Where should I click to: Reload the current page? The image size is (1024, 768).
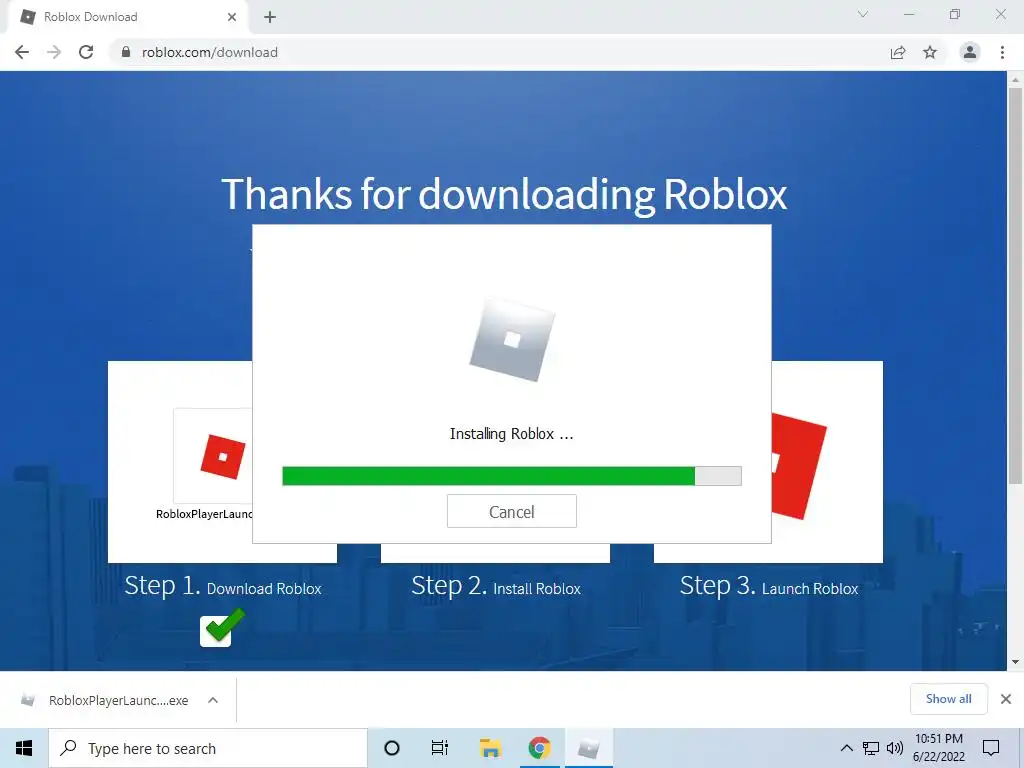click(86, 52)
